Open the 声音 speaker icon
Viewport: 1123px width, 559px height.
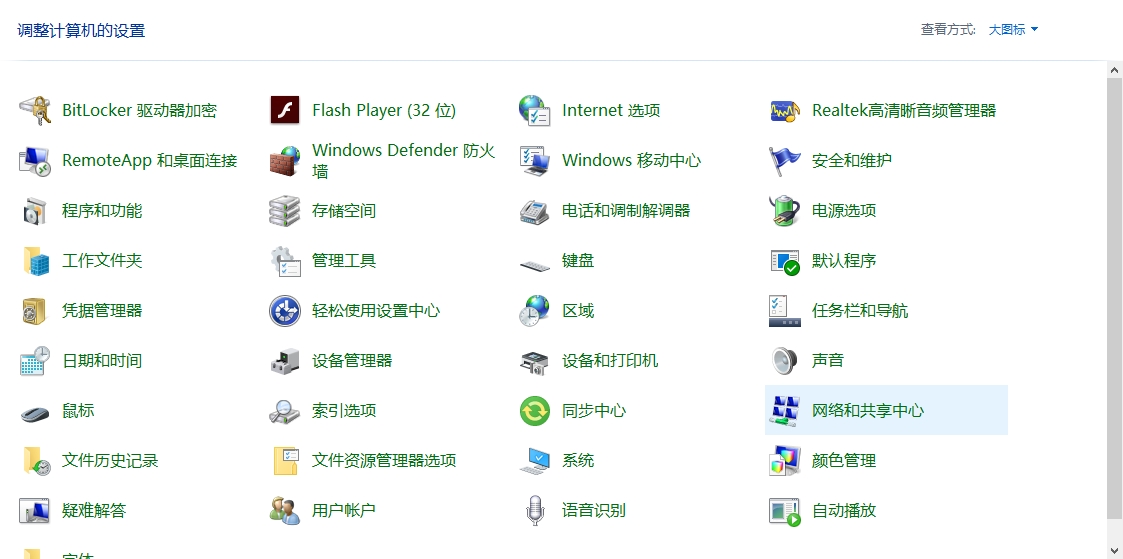pyautogui.click(x=784, y=360)
